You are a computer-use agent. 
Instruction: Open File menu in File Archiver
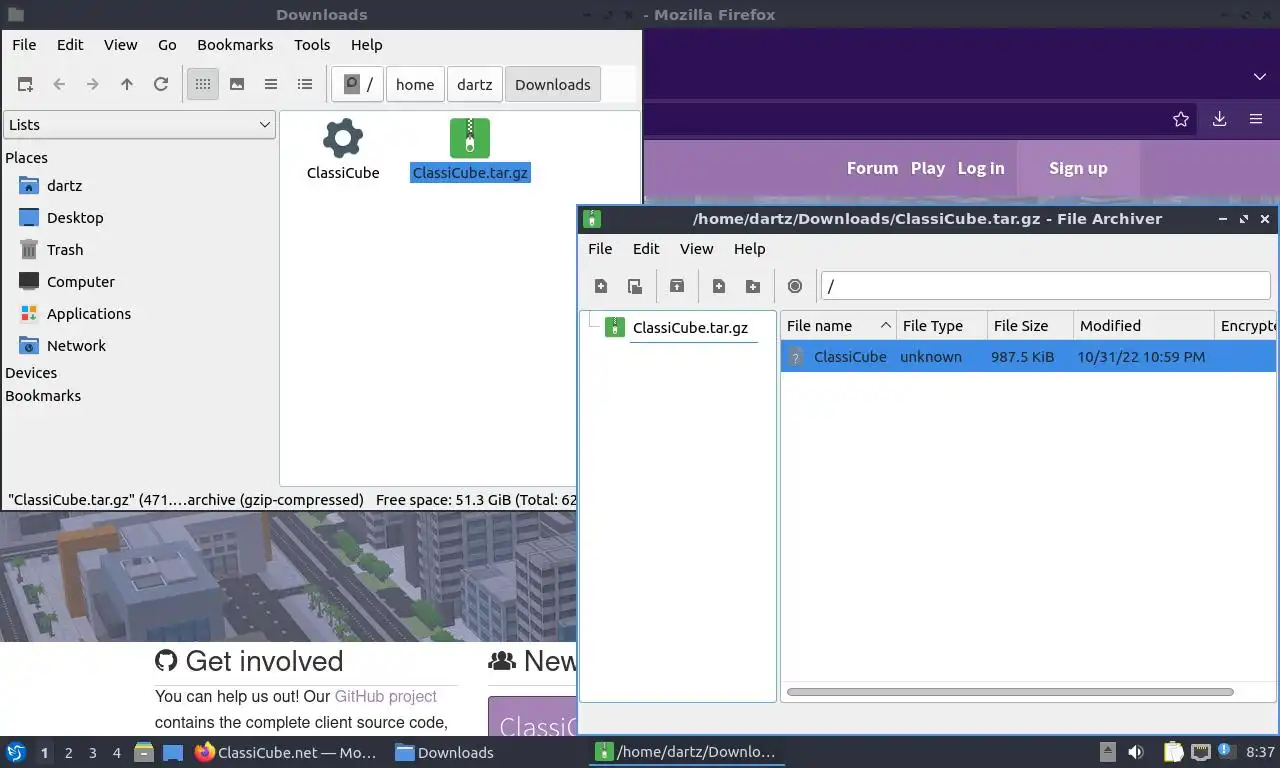600,249
